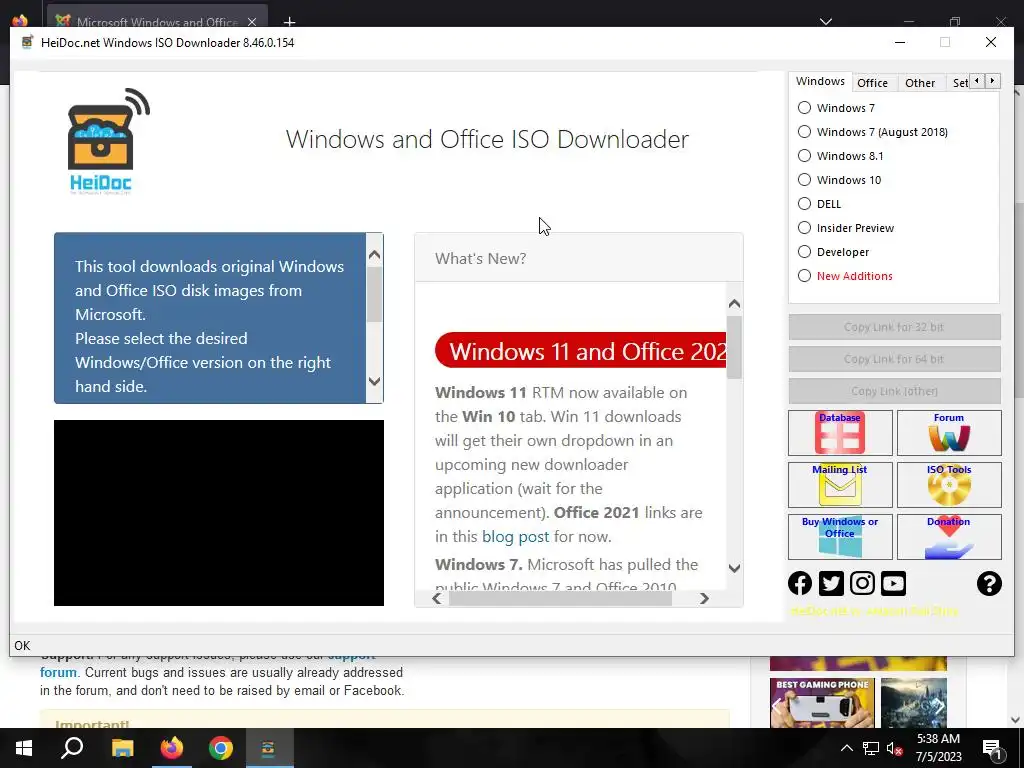Screen dimensions: 1024x768
Task: Open Buy Windows or Office tile
Action: (x=840, y=537)
